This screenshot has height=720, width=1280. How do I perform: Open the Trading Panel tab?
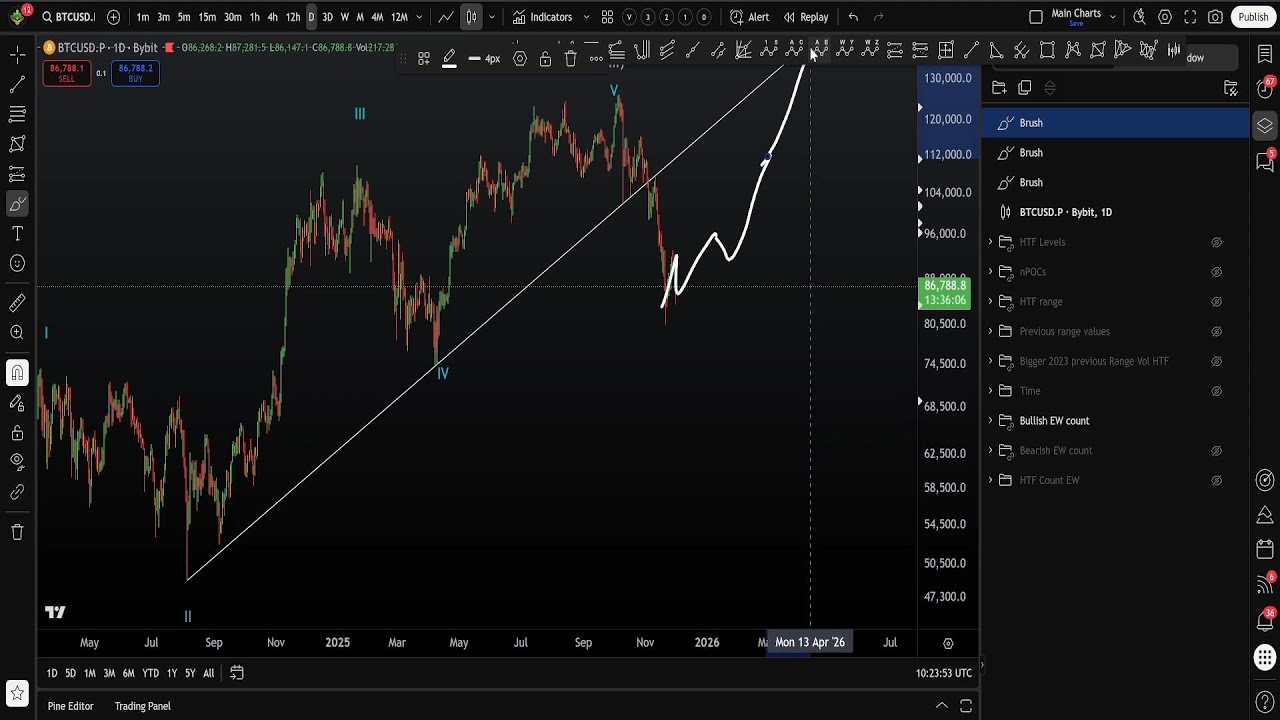point(142,706)
